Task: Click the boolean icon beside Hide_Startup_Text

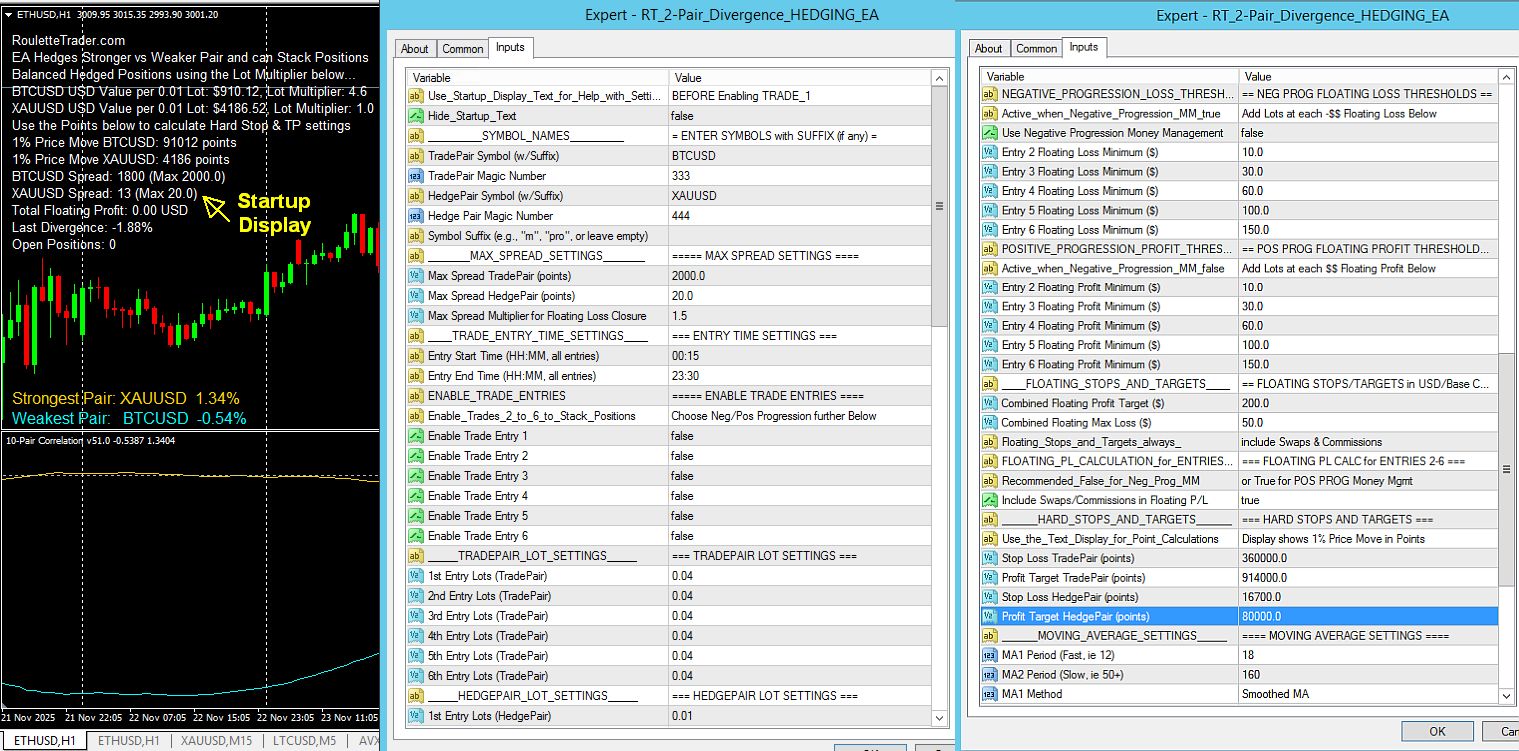Action: tap(416, 116)
